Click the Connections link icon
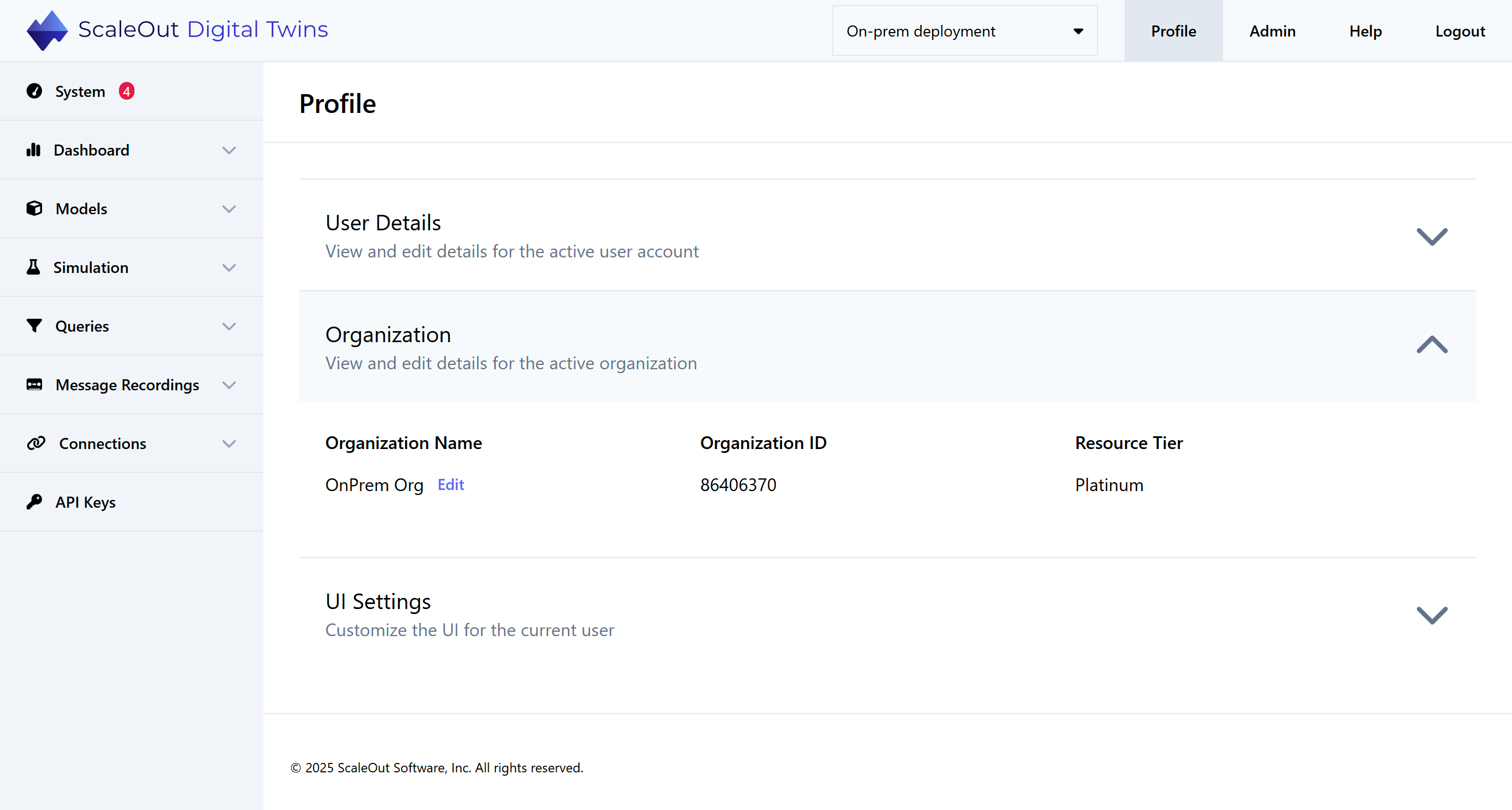Screen dimensions: 1512x810 pos(36,443)
